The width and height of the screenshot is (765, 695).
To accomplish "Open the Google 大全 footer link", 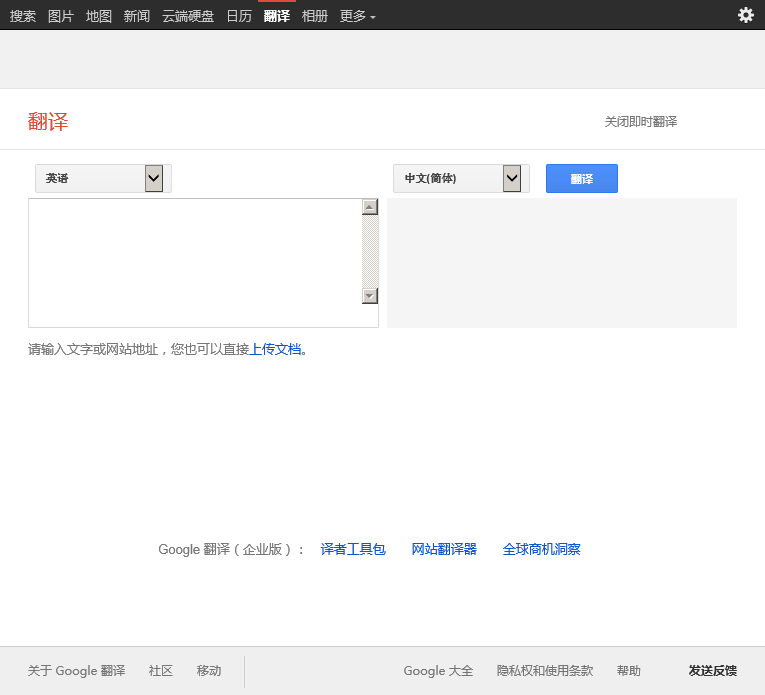I will pos(438,671).
